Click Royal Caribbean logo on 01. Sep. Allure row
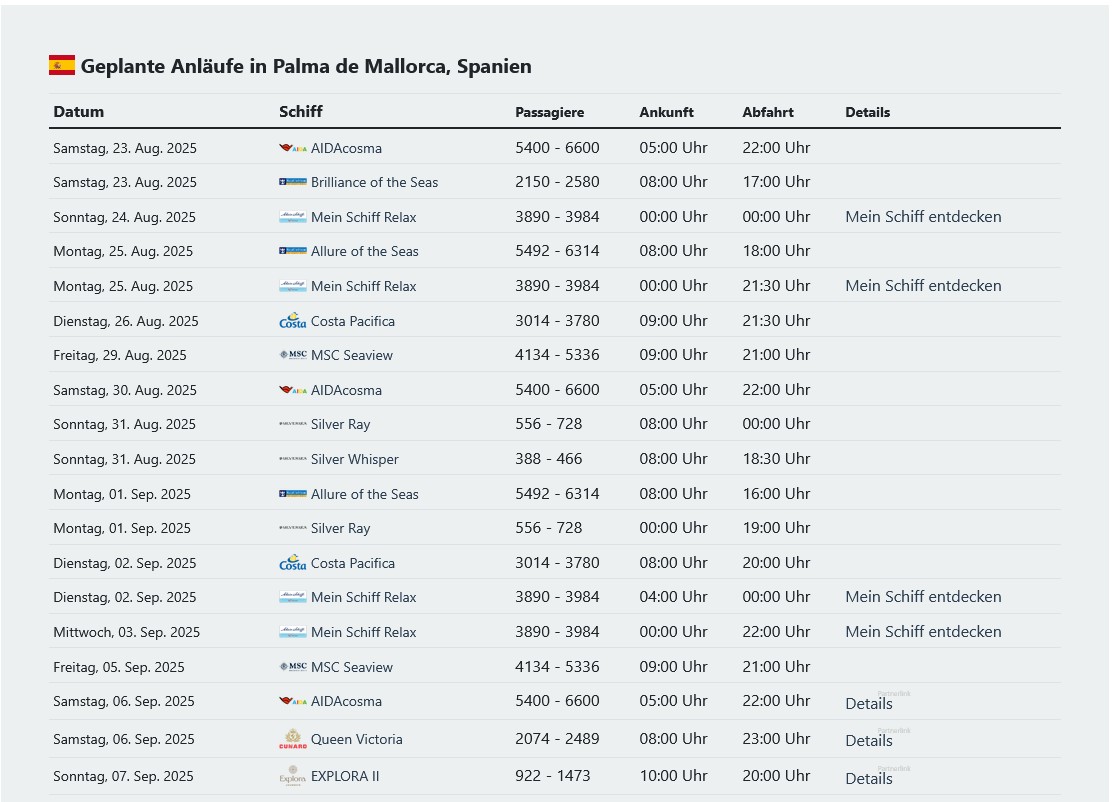Image resolution: width=1112 pixels, height=802 pixels. 293,494
